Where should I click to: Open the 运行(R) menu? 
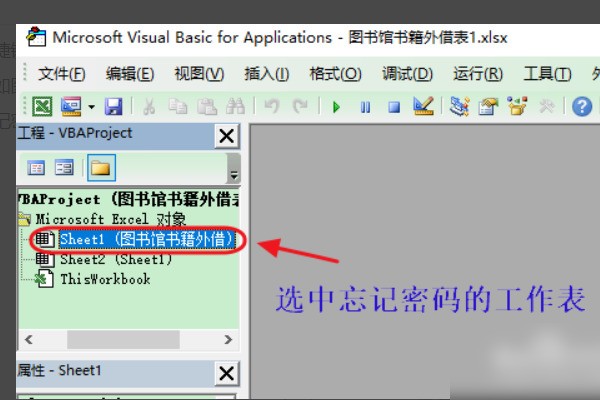click(x=478, y=73)
